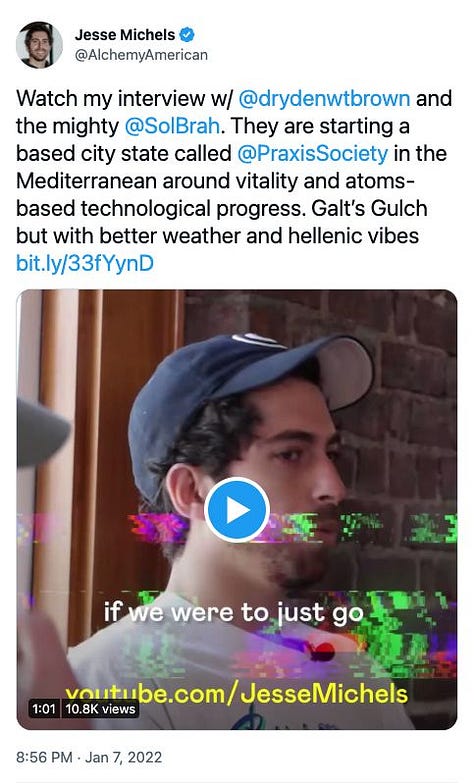The image size is (474, 783).
Task: Click the blue verified badge
Action: point(187,35)
